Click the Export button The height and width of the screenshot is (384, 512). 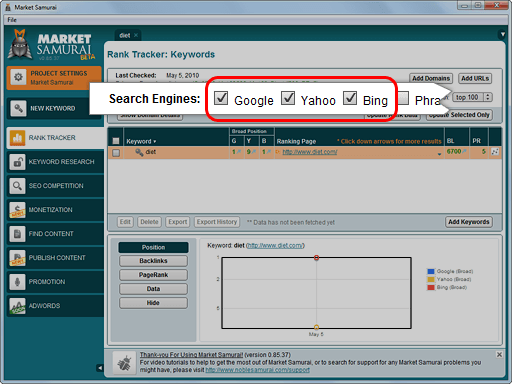pos(178,222)
